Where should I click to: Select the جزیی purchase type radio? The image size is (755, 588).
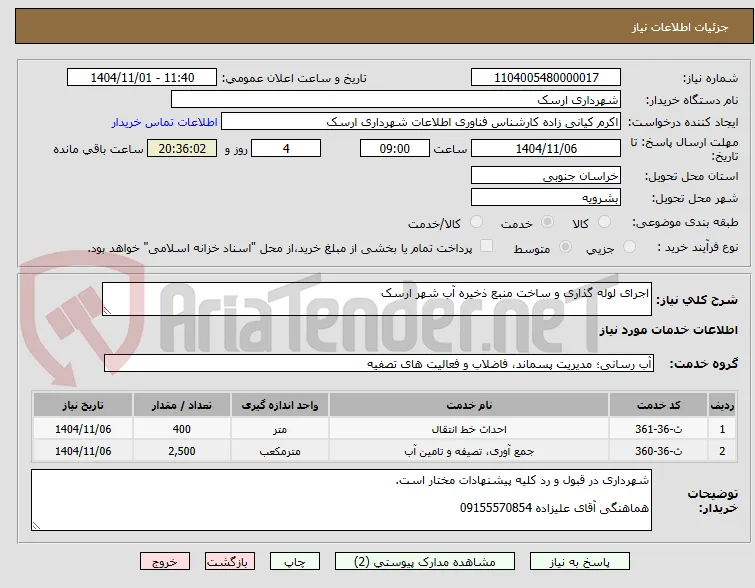point(629,247)
